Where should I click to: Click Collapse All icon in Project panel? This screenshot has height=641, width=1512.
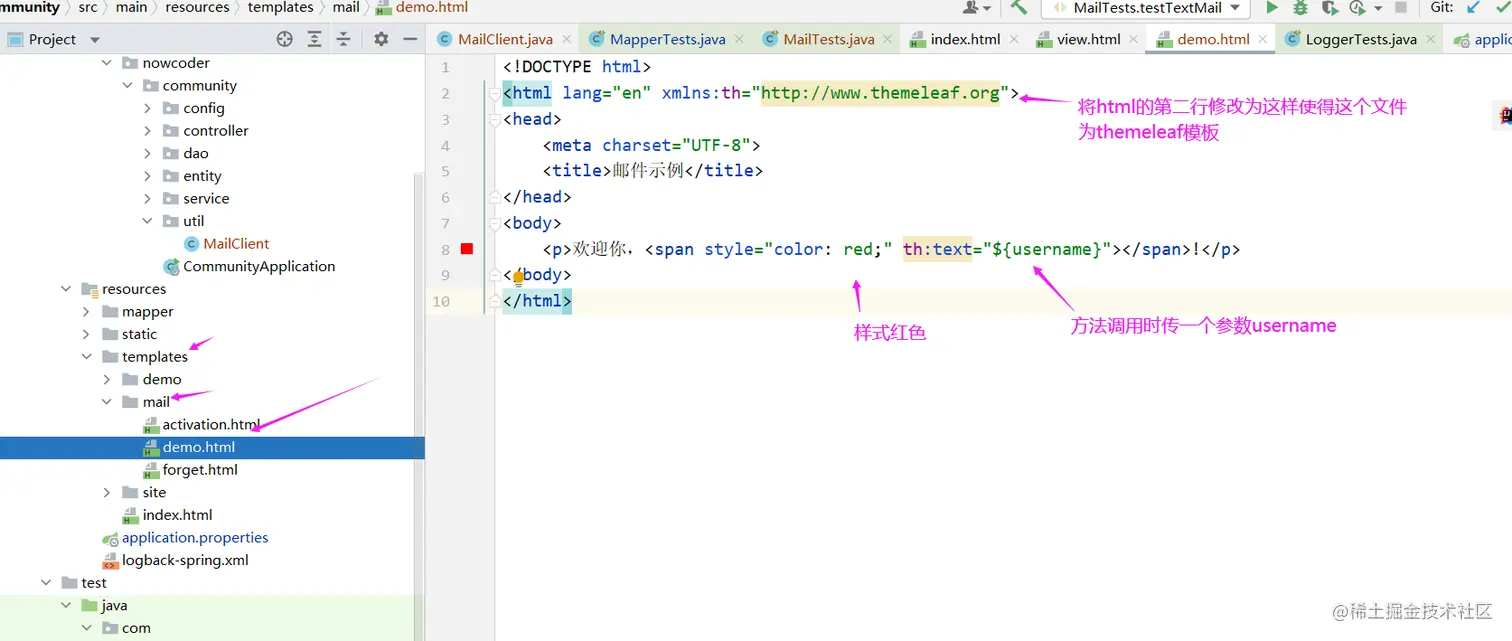(x=343, y=39)
